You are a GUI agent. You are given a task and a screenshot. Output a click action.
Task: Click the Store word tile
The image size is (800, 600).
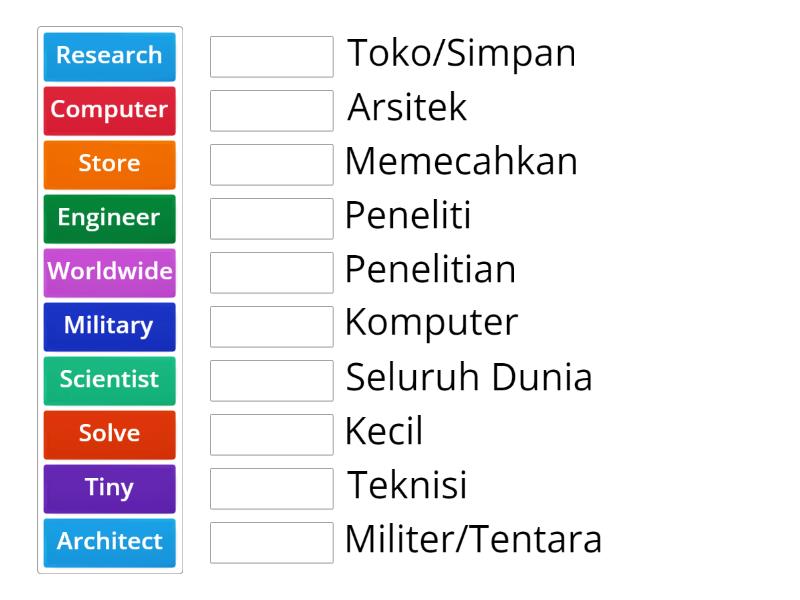109,165
